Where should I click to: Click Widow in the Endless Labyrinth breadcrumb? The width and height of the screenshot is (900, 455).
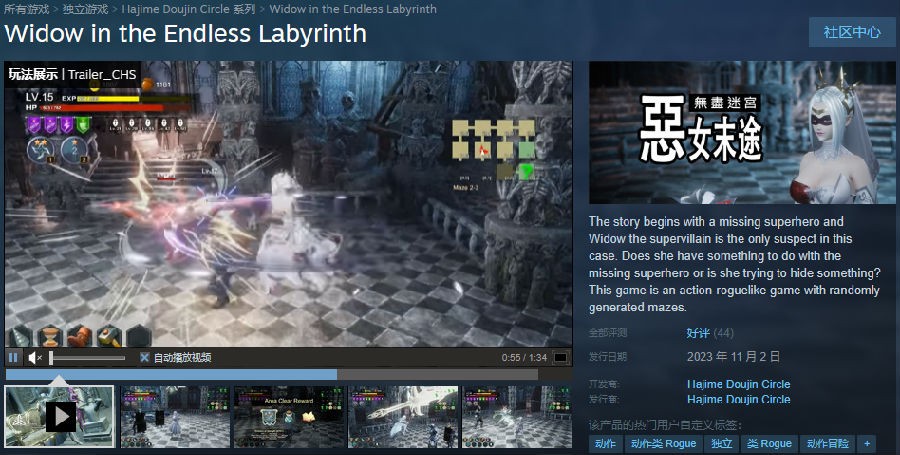(353, 9)
